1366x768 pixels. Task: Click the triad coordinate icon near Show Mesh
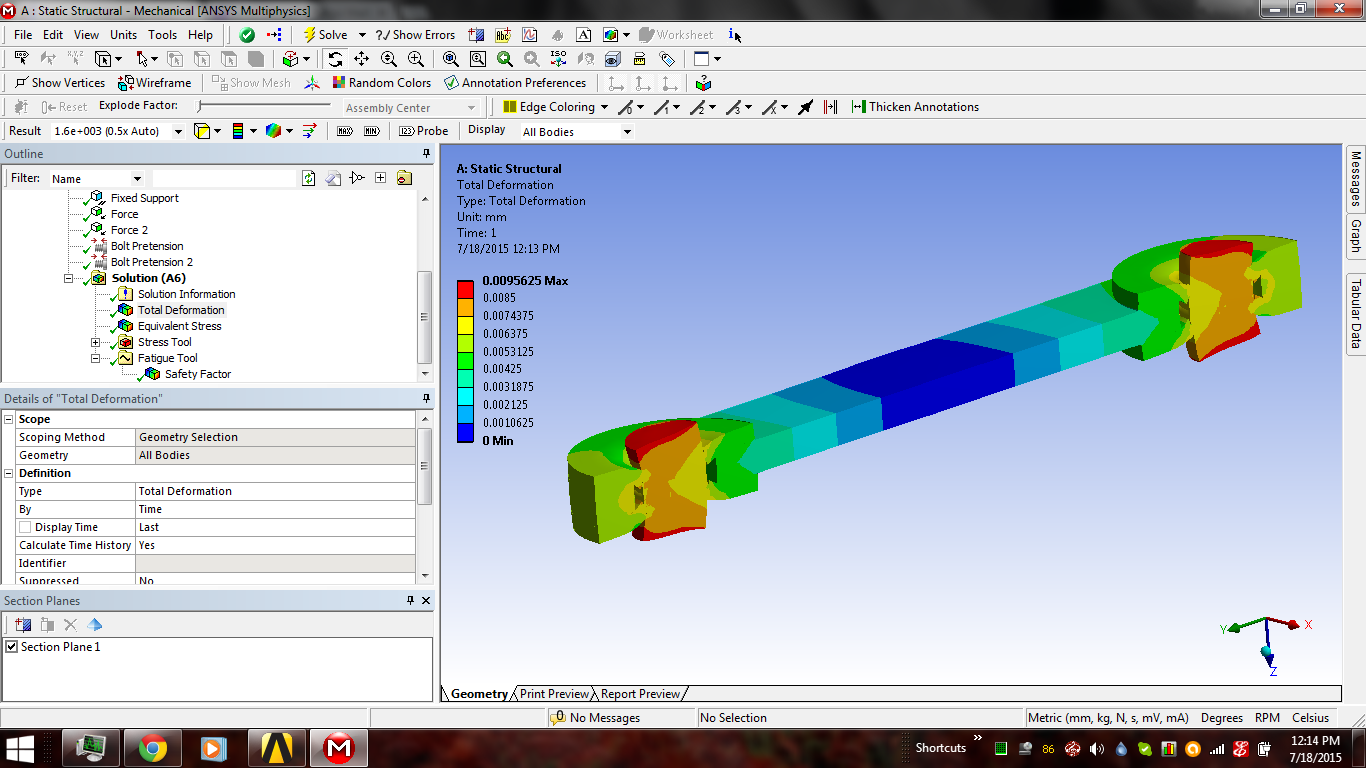pos(313,83)
